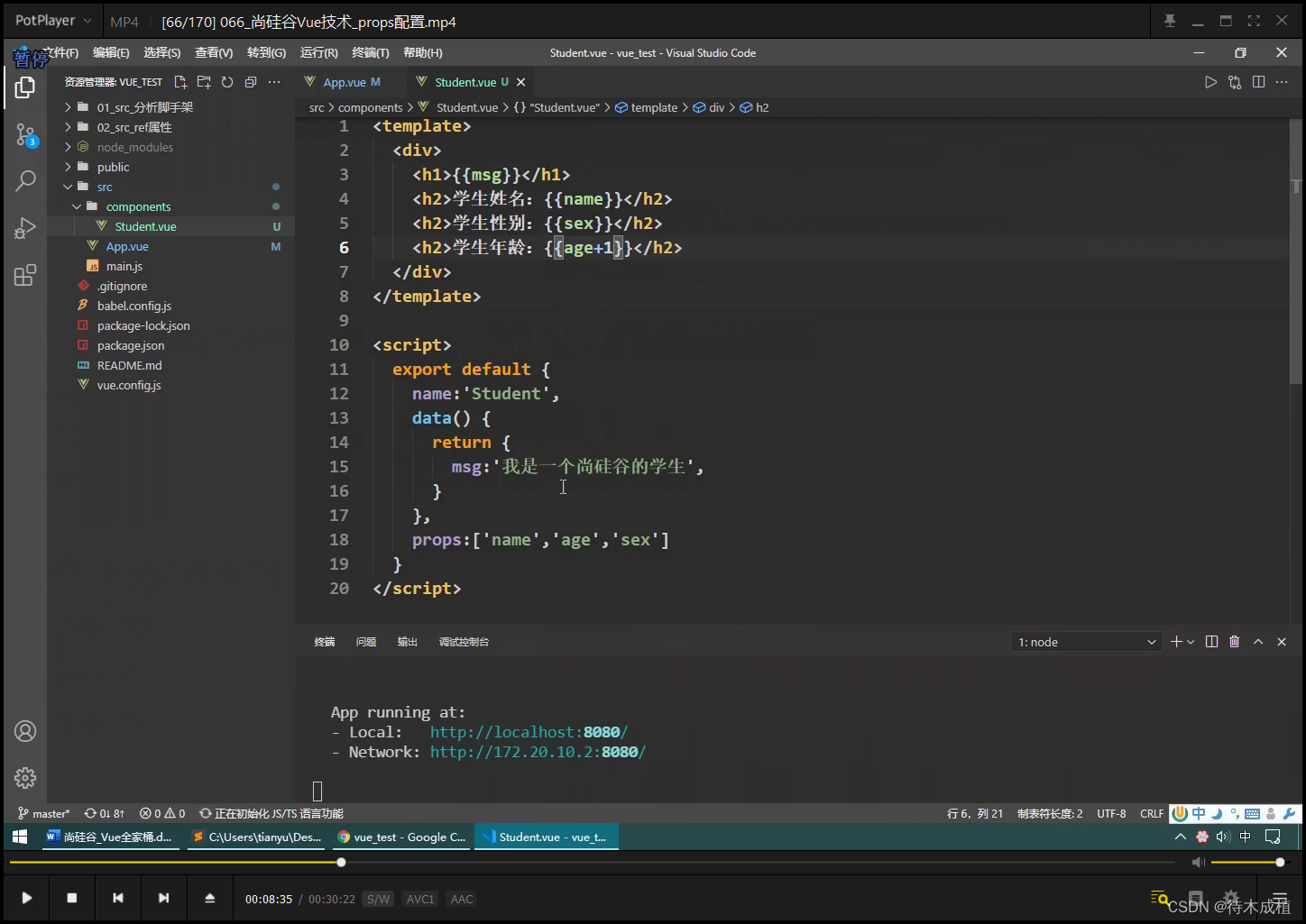The height and width of the screenshot is (924, 1306).
Task: Create a new file in VUE_TEST explorer
Action: 180,82
